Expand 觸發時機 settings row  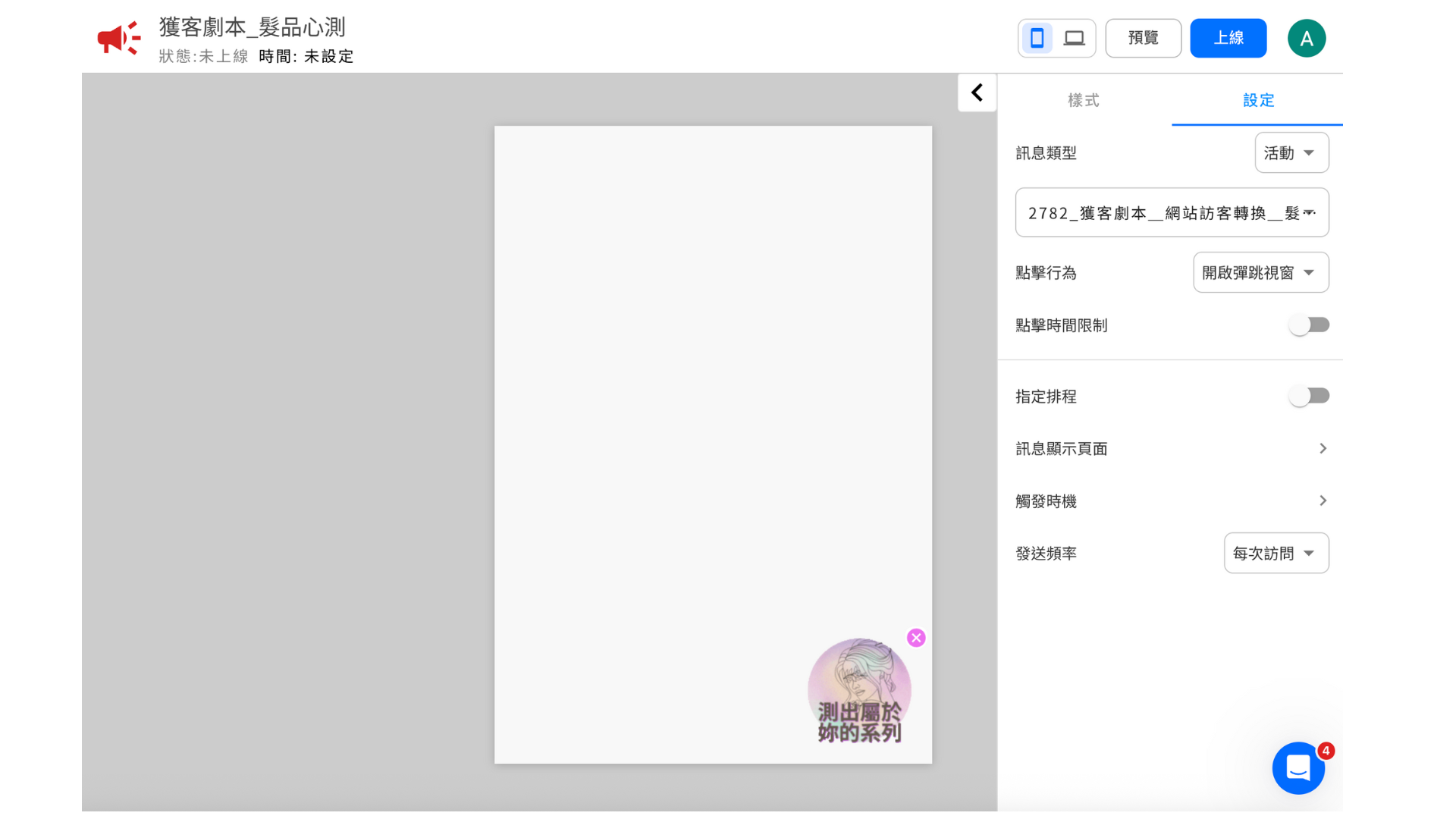[x=1172, y=501]
